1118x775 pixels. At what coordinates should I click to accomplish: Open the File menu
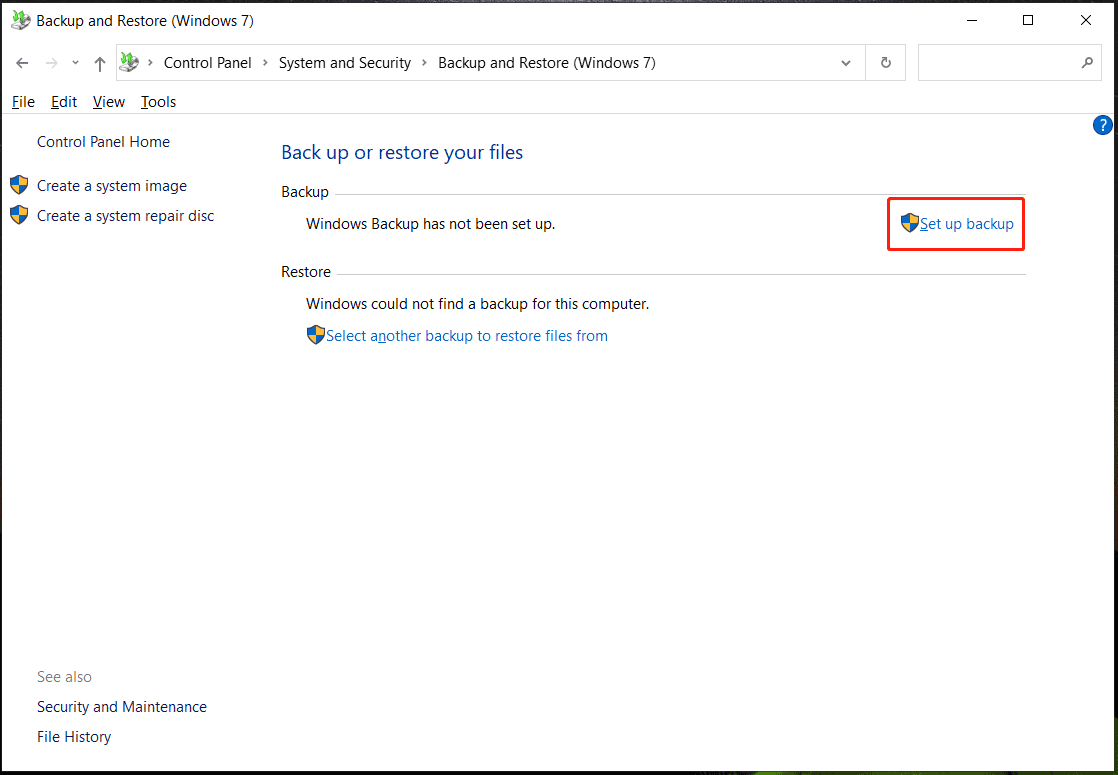click(23, 102)
